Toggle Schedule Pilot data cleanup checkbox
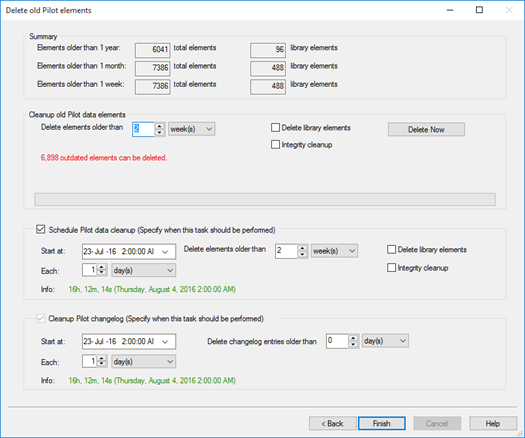Screen dimensions: 525x438 tap(41, 229)
